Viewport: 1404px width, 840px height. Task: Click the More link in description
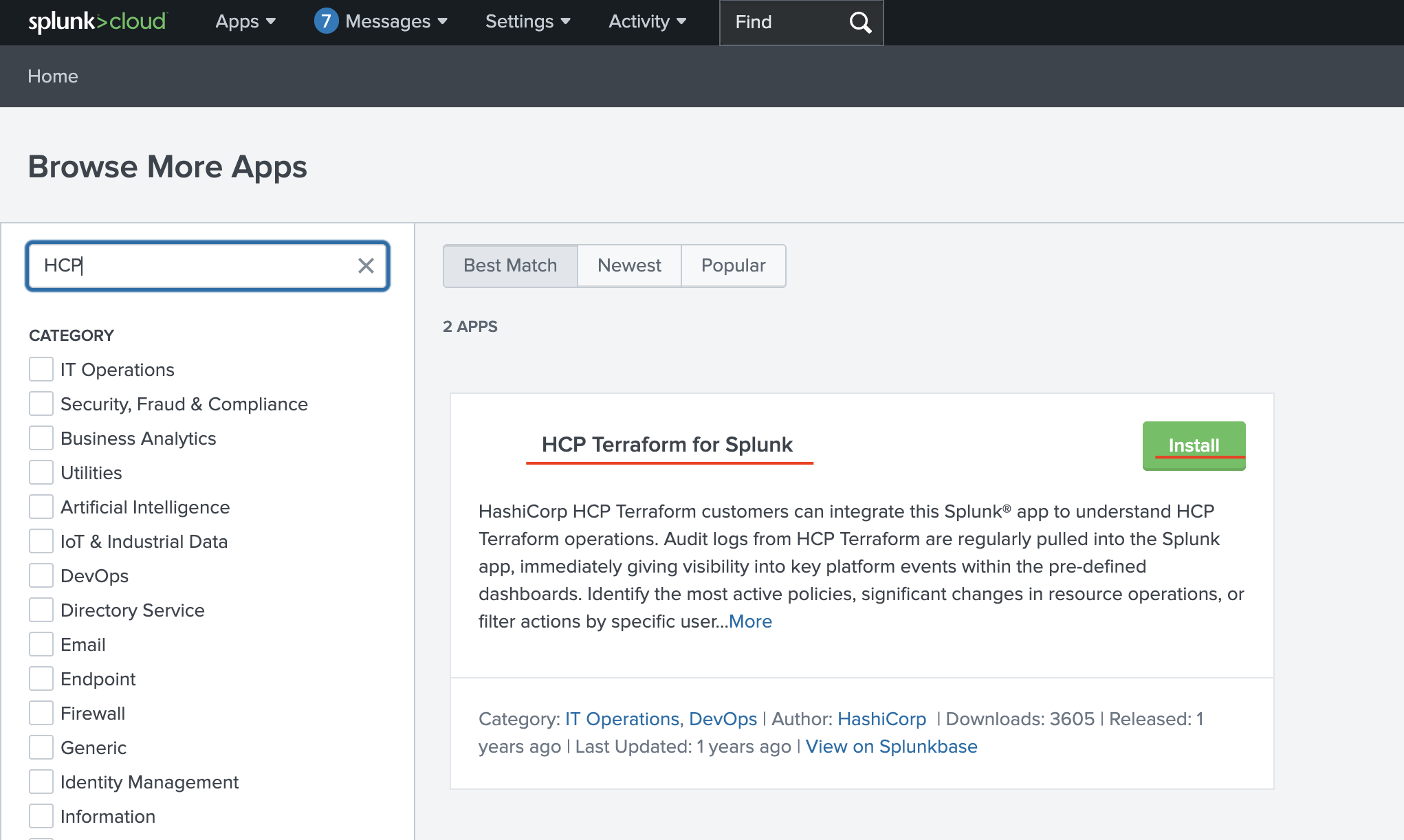pyautogui.click(x=750, y=621)
